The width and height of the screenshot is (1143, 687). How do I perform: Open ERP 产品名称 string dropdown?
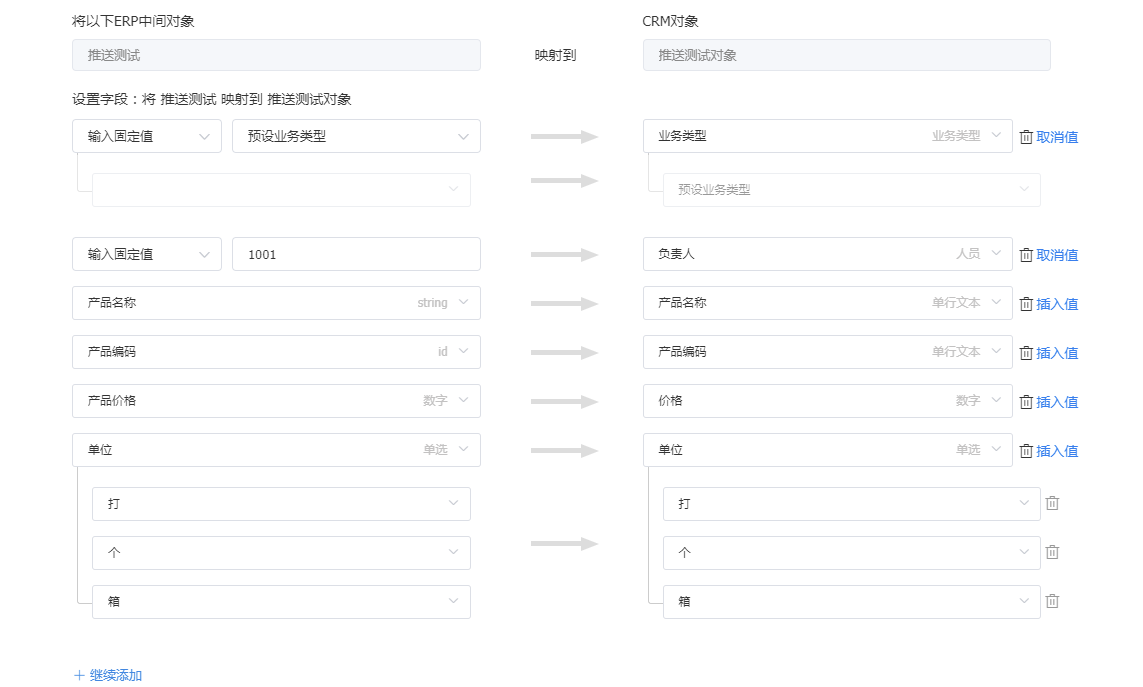pyautogui.click(x=276, y=303)
